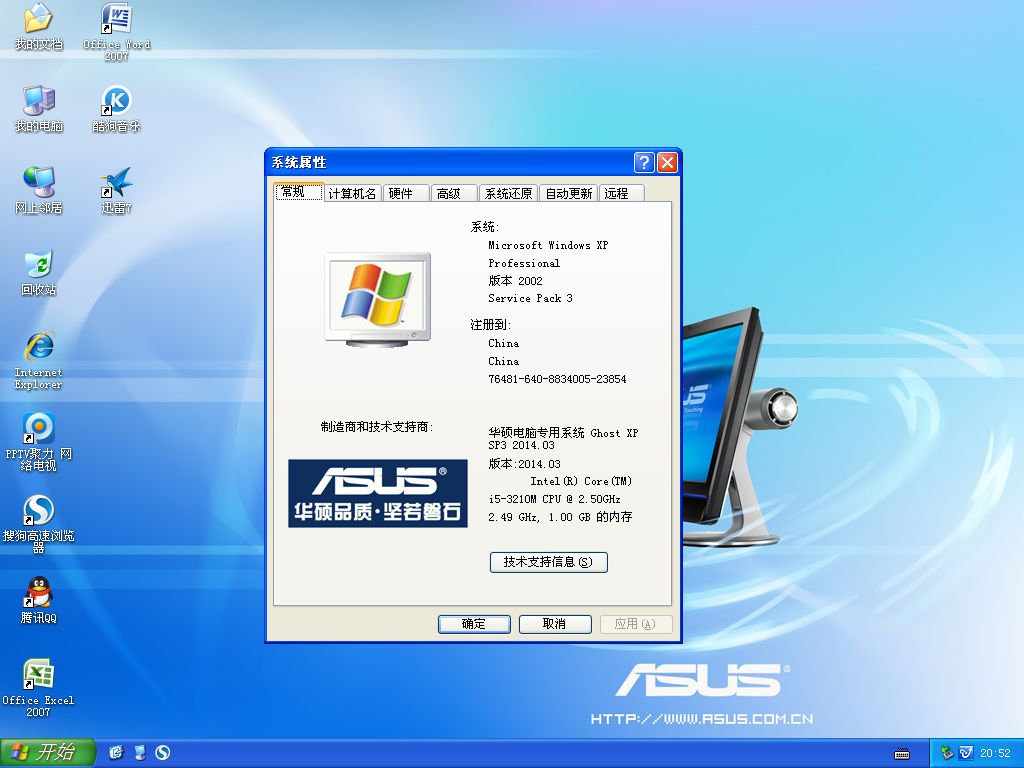This screenshot has height=768, width=1024.
Task: Open 腾讯QQ penguin icon
Action: (x=38, y=592)
